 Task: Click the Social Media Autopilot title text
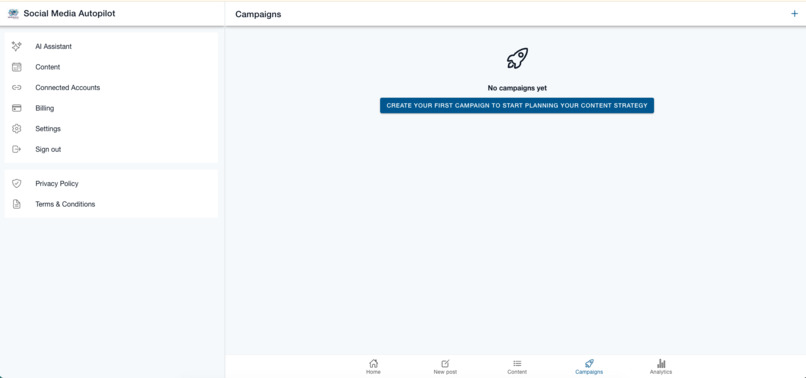tap(69, 14)
